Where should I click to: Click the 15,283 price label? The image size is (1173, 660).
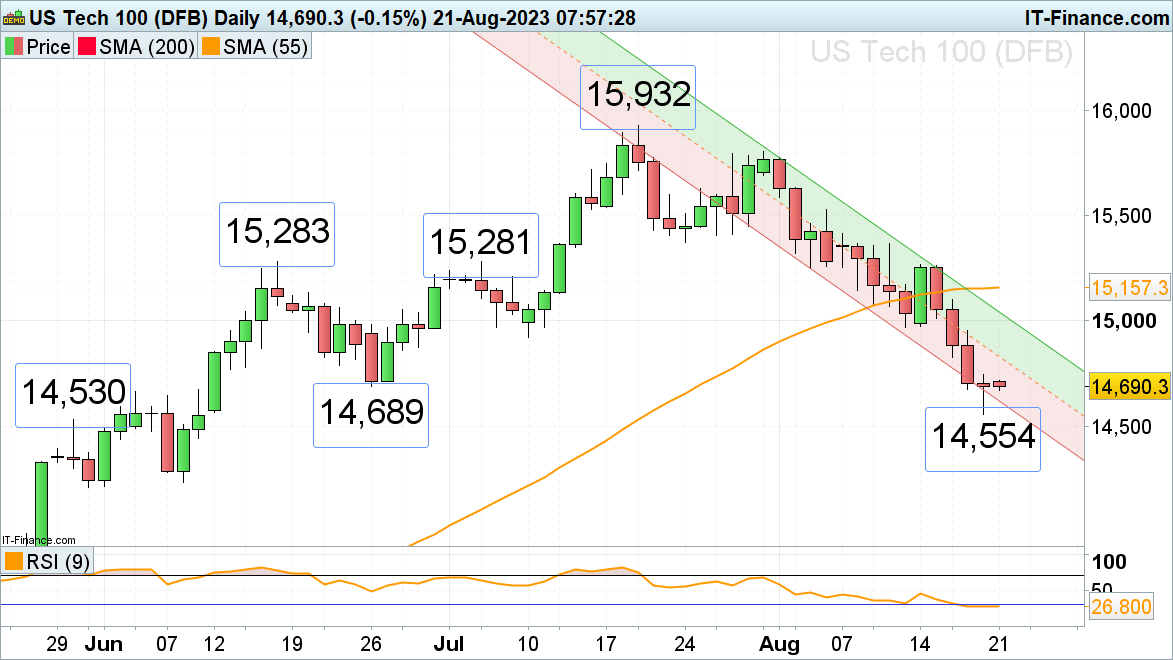pyautogui.click(x=277, y=232)
